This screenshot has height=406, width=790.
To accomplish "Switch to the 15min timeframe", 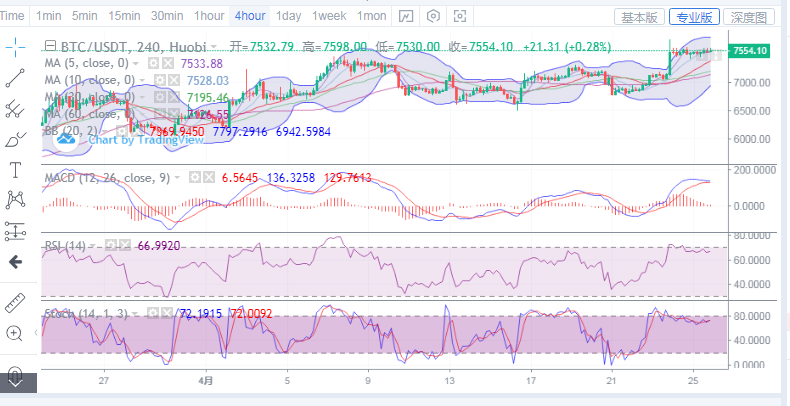I will (124, 16).
